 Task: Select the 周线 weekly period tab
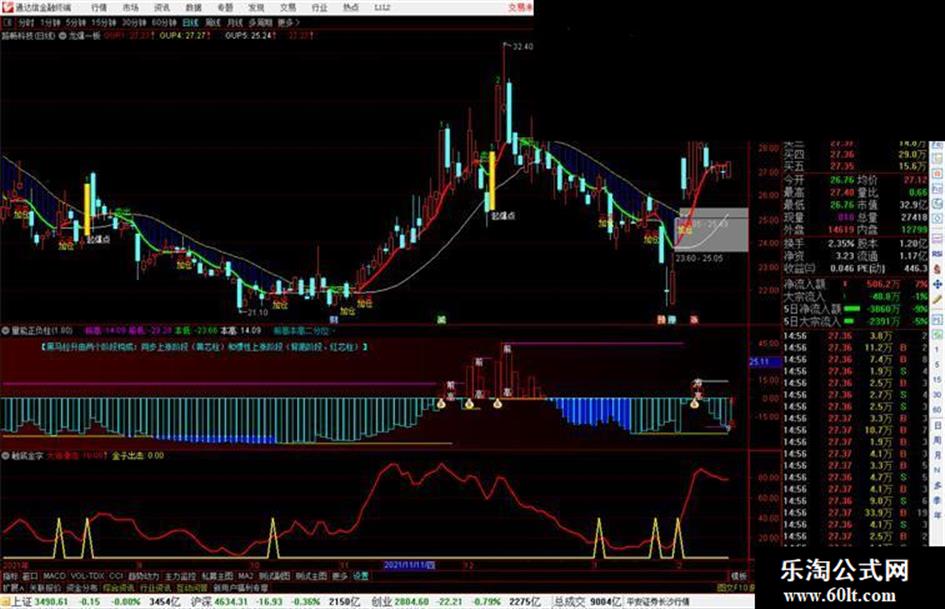point(213,23)
